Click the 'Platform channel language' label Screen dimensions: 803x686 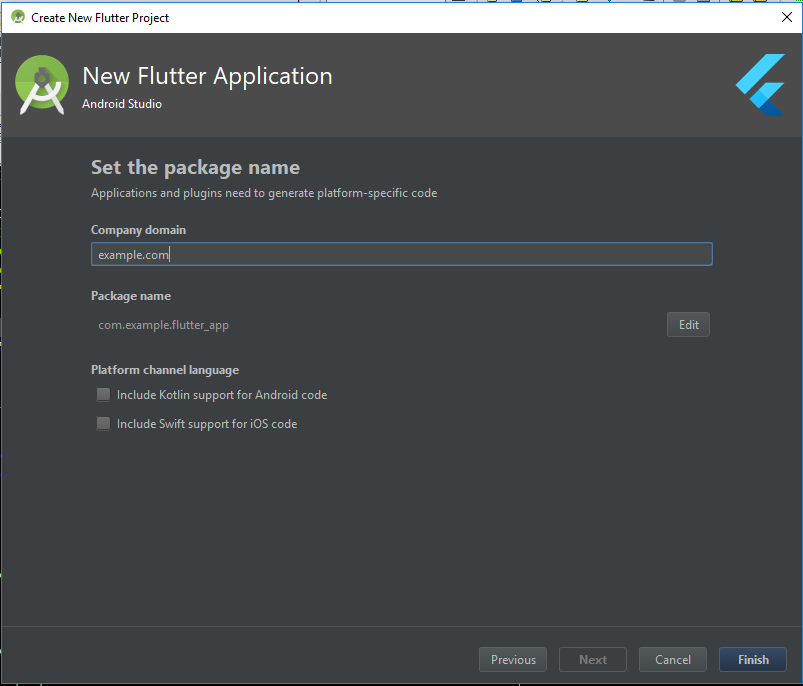(165, 370)
